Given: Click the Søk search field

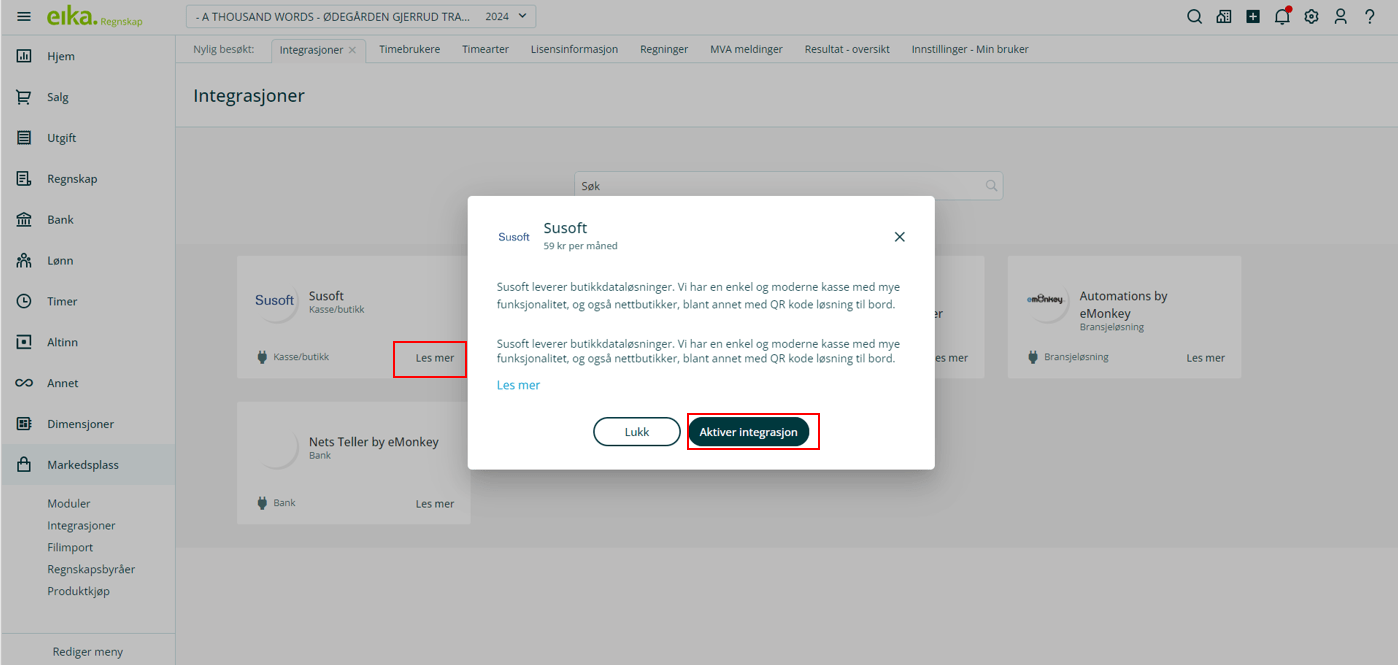Looking at the screenshot, I should [780, 186].
